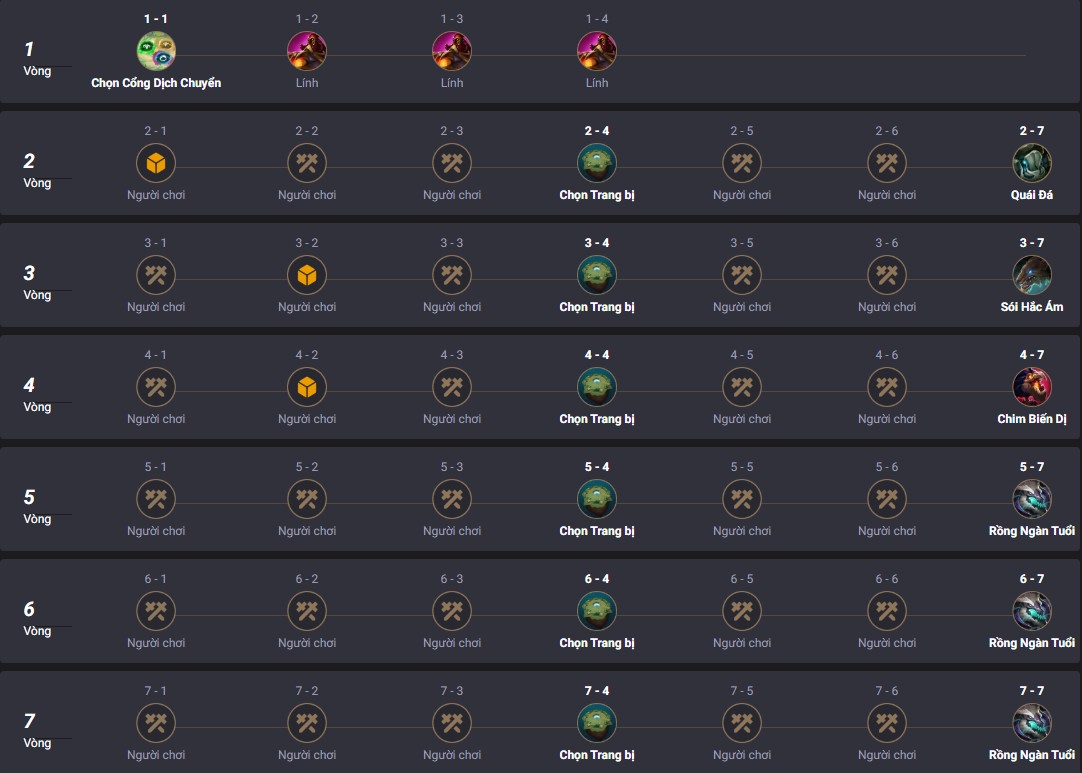The width and height of the screenshot is (1082, 773).
Task: Click the item carousel icon at round 7-4
Action: pyautogui.click(x=597, y=723)
